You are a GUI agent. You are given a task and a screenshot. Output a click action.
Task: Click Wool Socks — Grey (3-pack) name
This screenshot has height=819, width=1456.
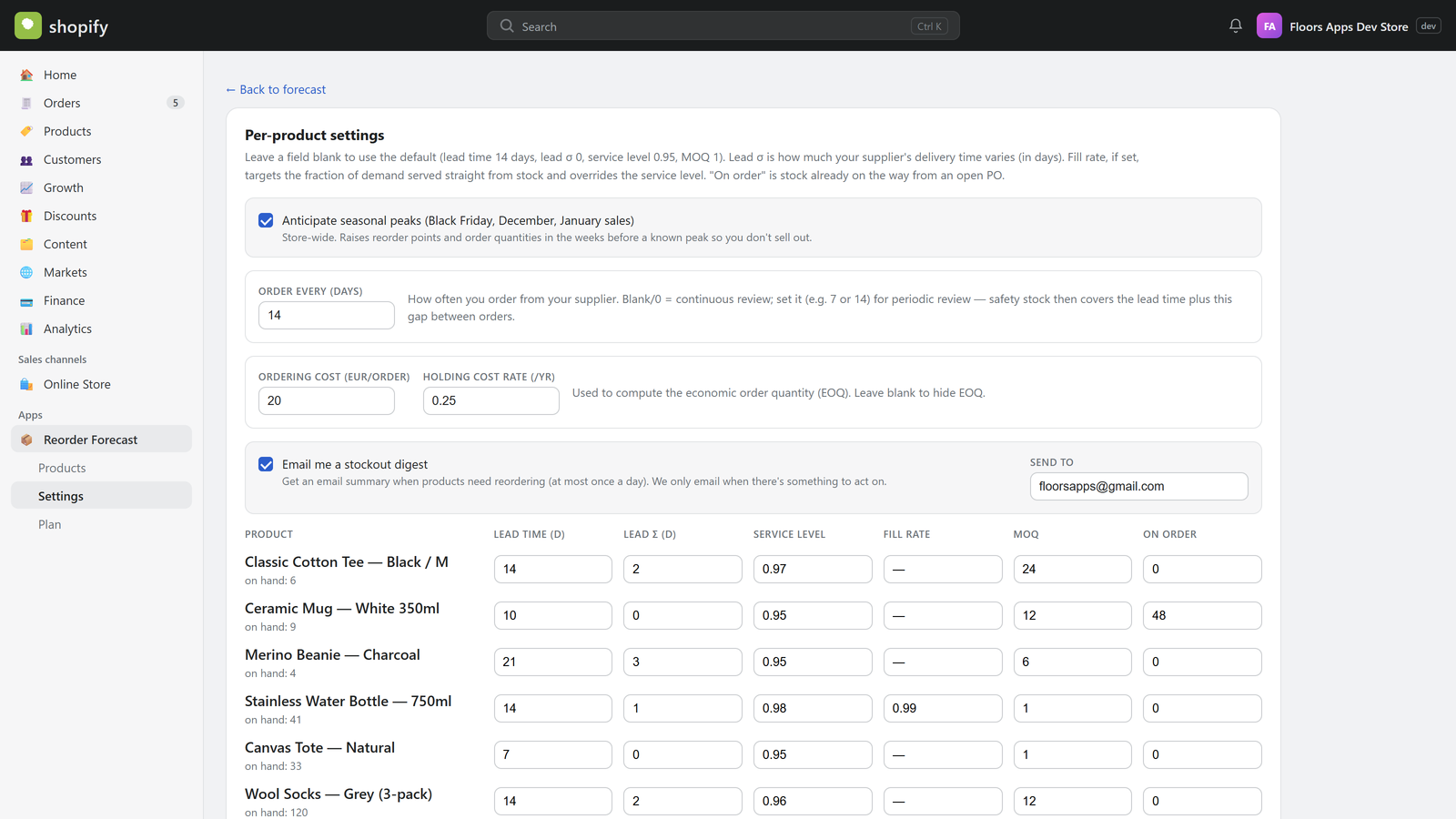(x=339, y=794)
